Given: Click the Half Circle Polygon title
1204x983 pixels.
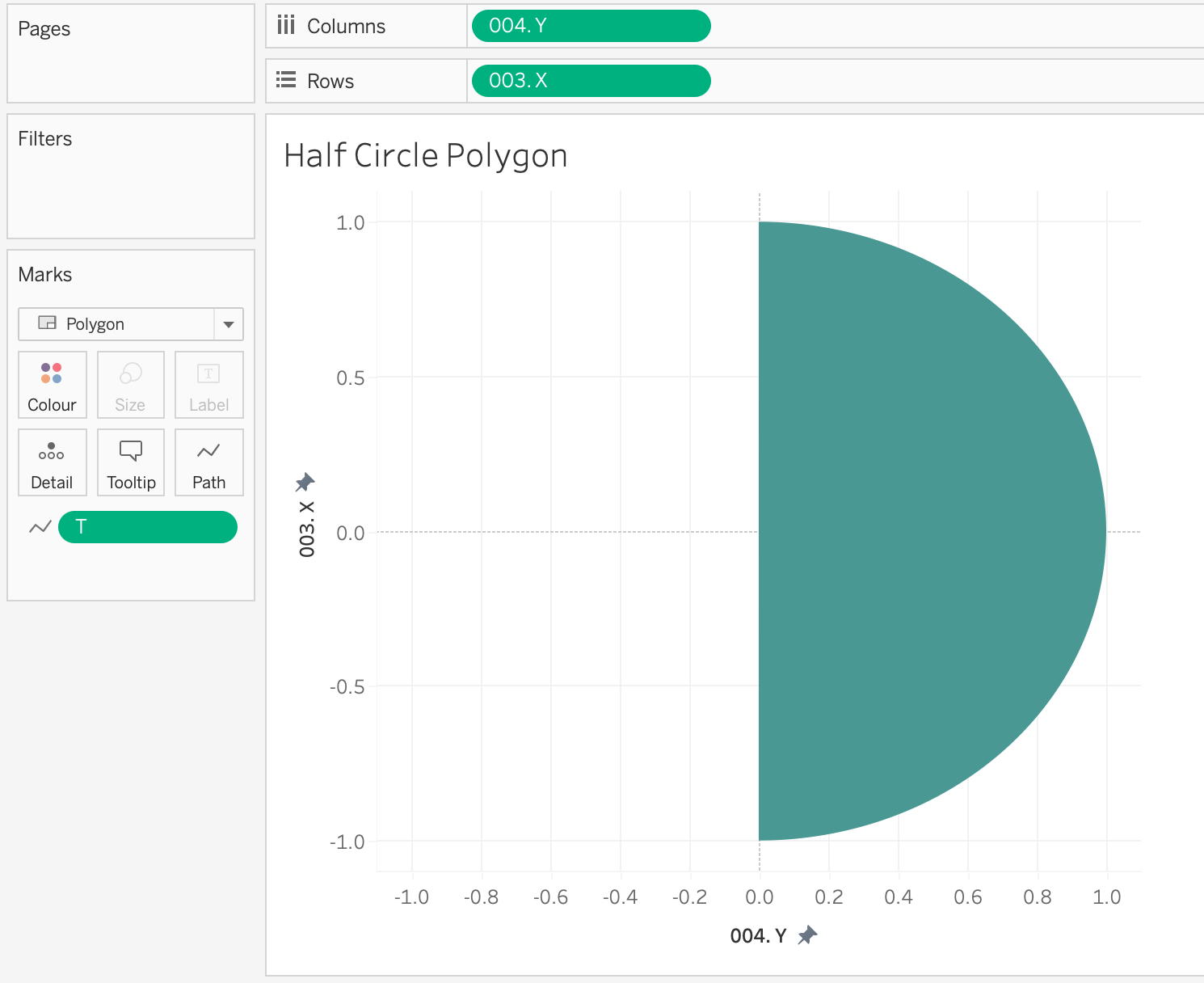Looking at the screenshot, I should (x=425, y=155).
